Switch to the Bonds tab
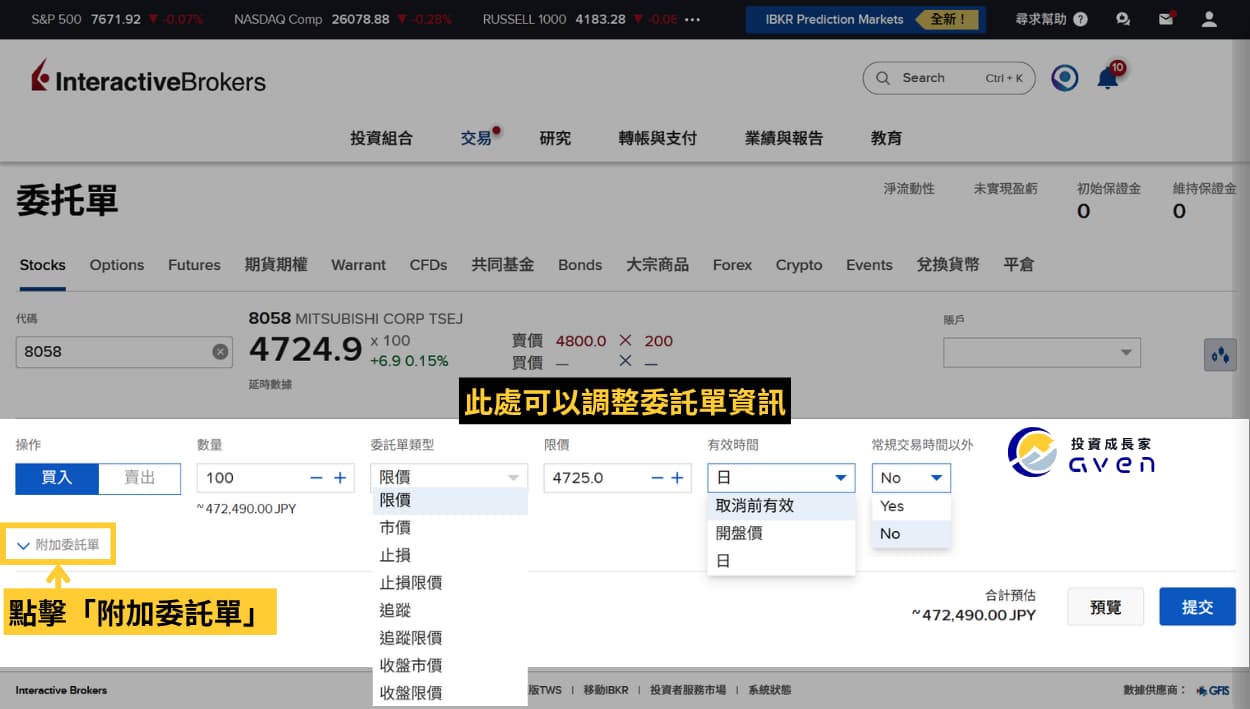 [580, 265]
